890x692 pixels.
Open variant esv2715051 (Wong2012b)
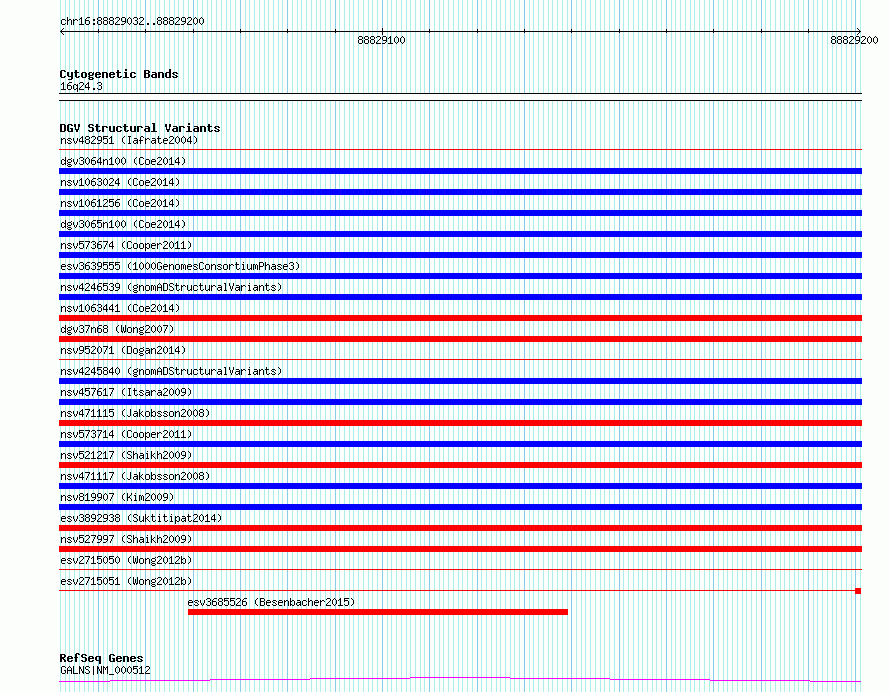click(126, 581)
